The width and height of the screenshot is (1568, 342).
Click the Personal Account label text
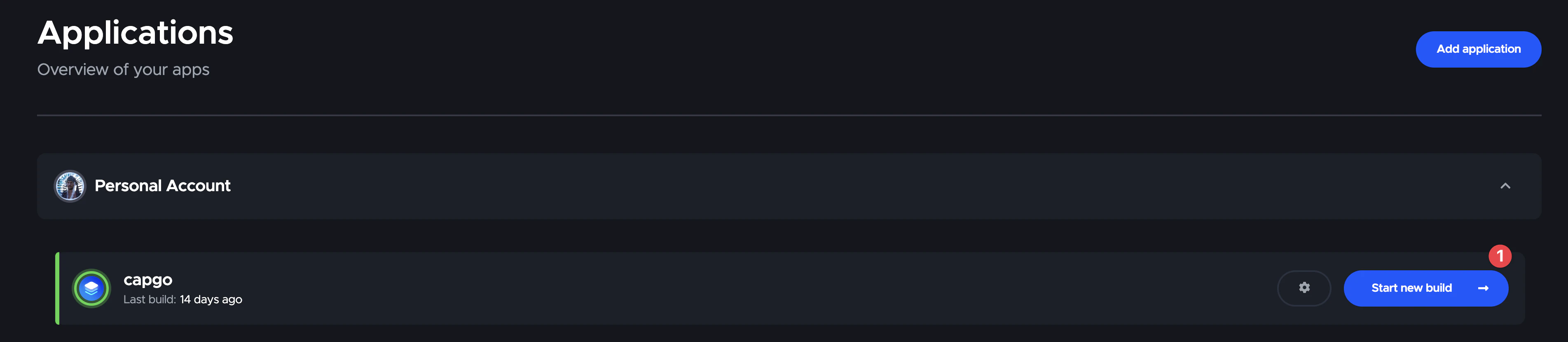tap(162, 186)
